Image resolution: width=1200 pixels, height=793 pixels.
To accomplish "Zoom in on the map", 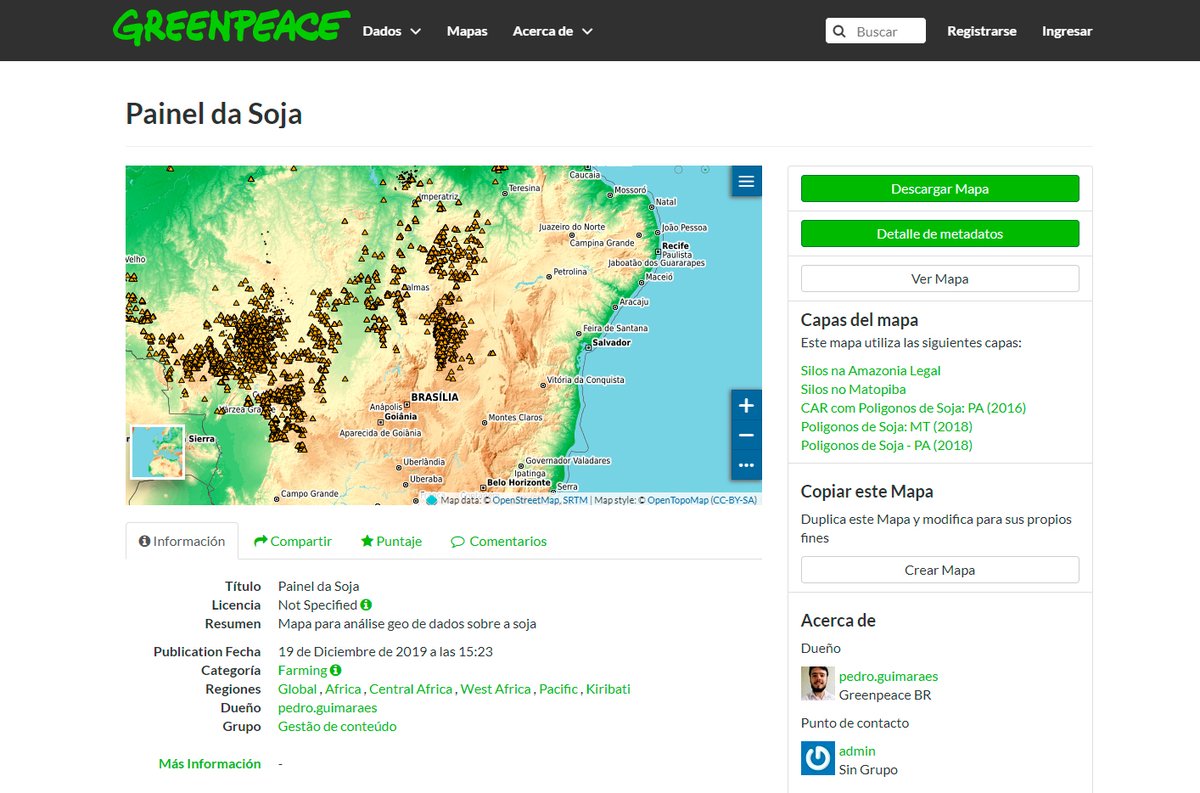I will (x=746, y=406).
